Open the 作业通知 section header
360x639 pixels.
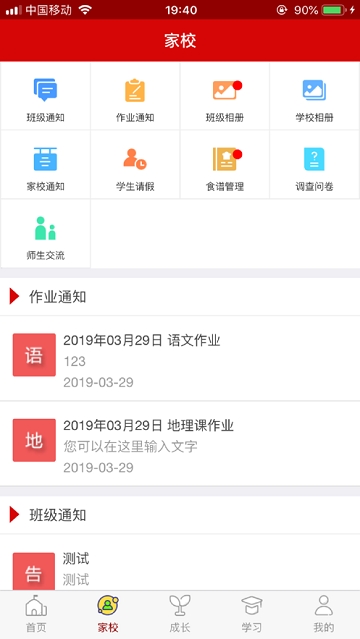(x=180, y=297)
